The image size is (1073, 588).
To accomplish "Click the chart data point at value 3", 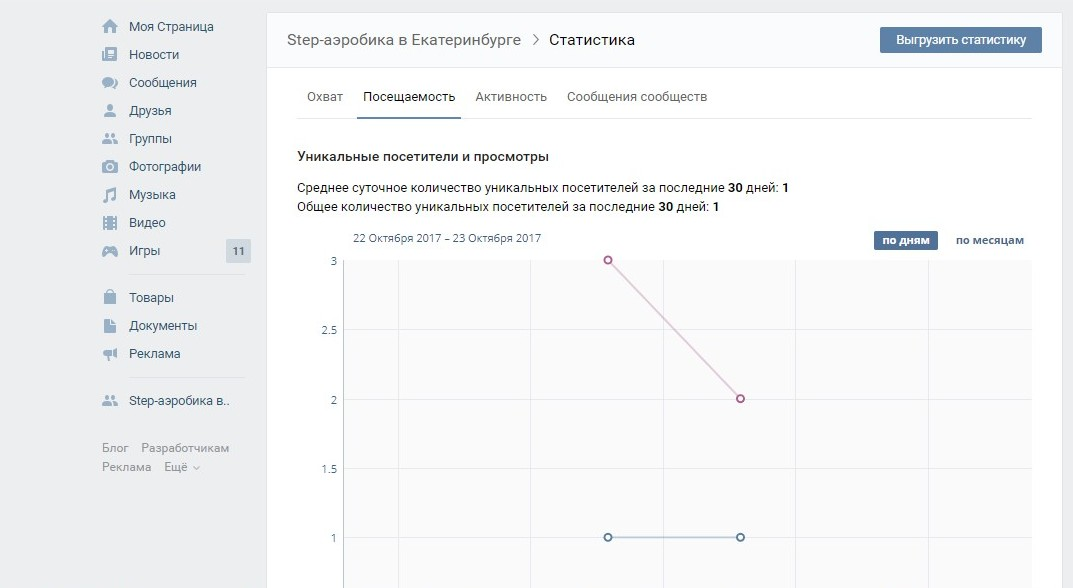I will [x=607, y=260].
